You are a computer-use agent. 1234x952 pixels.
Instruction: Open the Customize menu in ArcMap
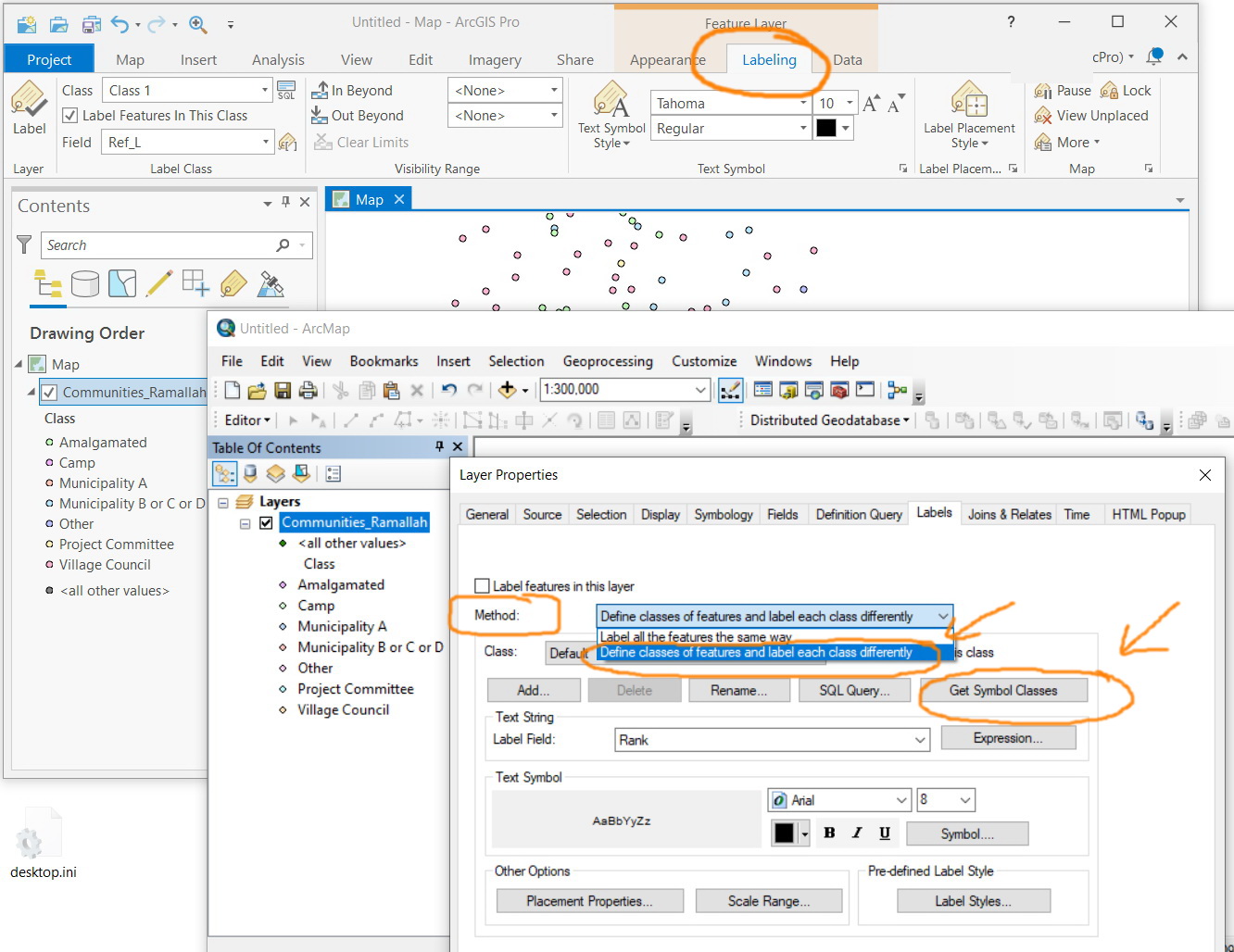pos(704,361)
